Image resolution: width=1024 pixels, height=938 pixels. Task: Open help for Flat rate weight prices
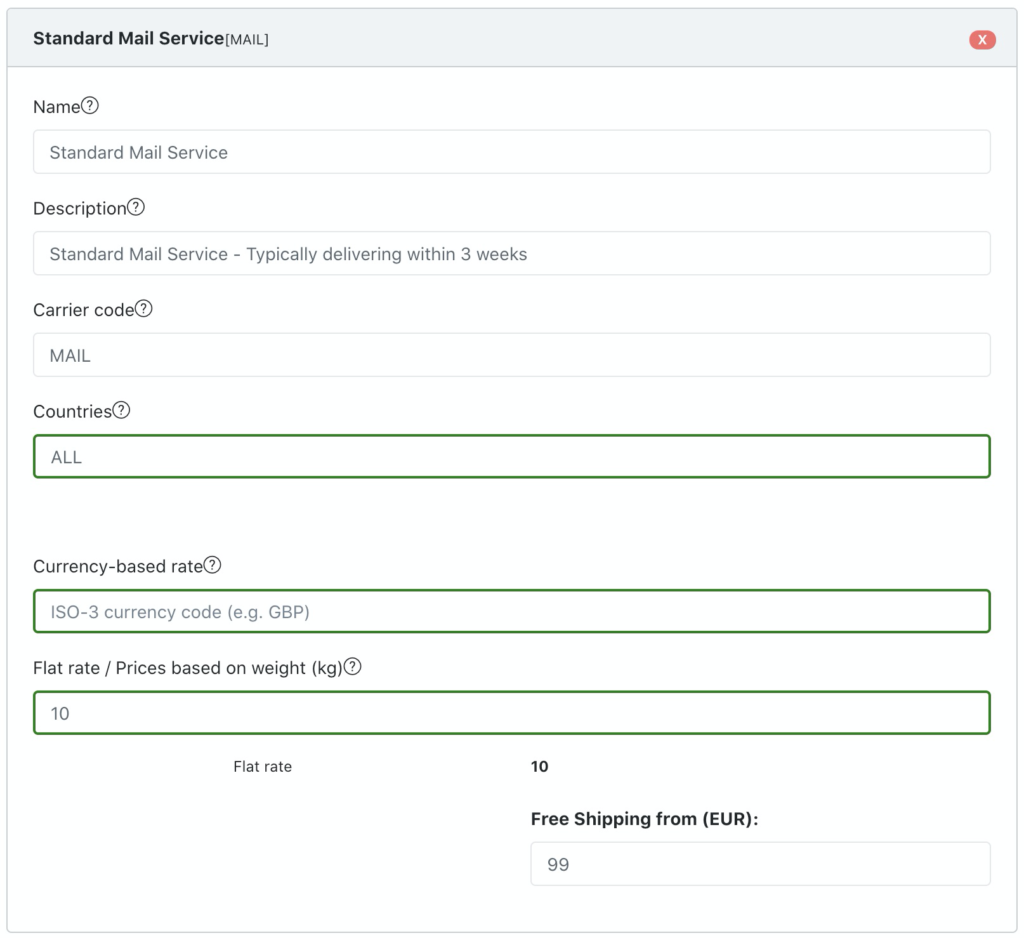coord(352,666)
